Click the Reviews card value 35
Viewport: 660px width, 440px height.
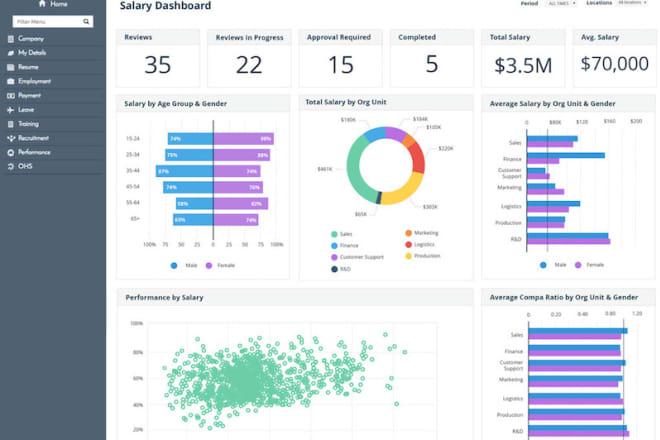[x=158, y=65]
